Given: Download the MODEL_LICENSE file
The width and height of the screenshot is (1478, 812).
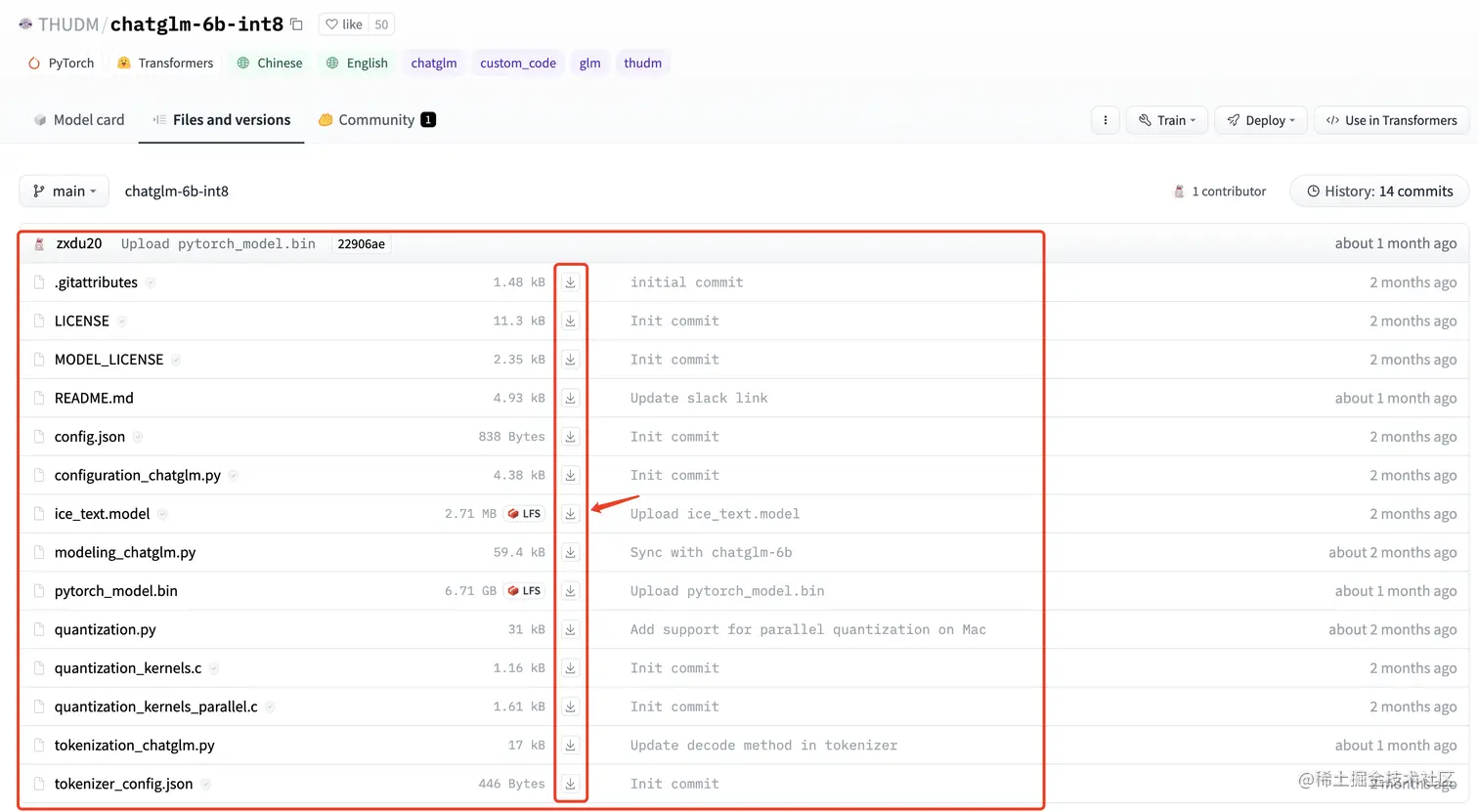Looking at the screenshot, I should 570,360.
